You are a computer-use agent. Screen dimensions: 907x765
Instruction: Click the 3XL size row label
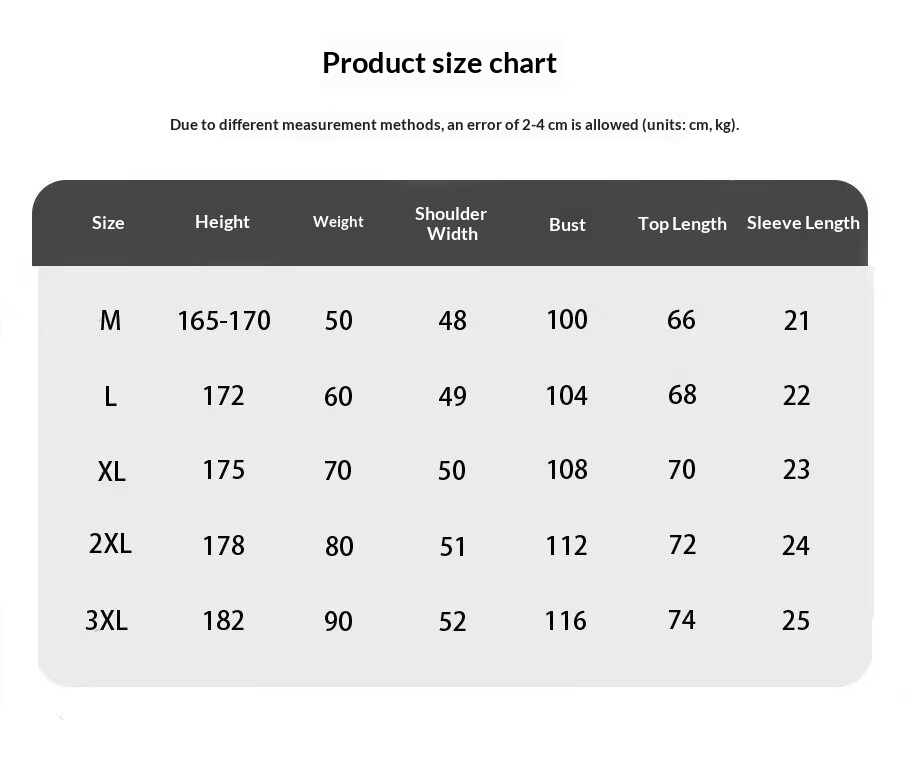point(107,621)
